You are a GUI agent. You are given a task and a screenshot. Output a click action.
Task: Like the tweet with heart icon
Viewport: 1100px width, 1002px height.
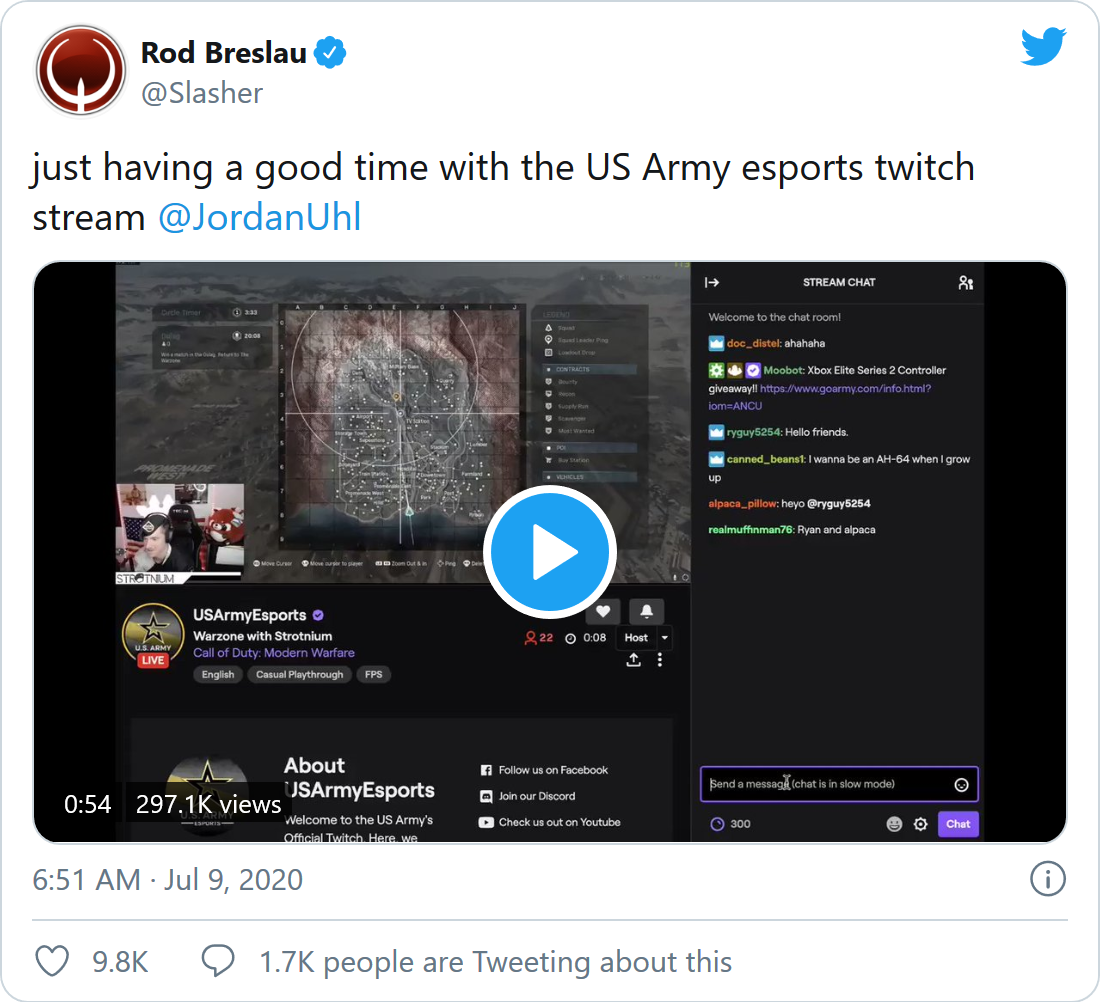(x=53, y=961)
